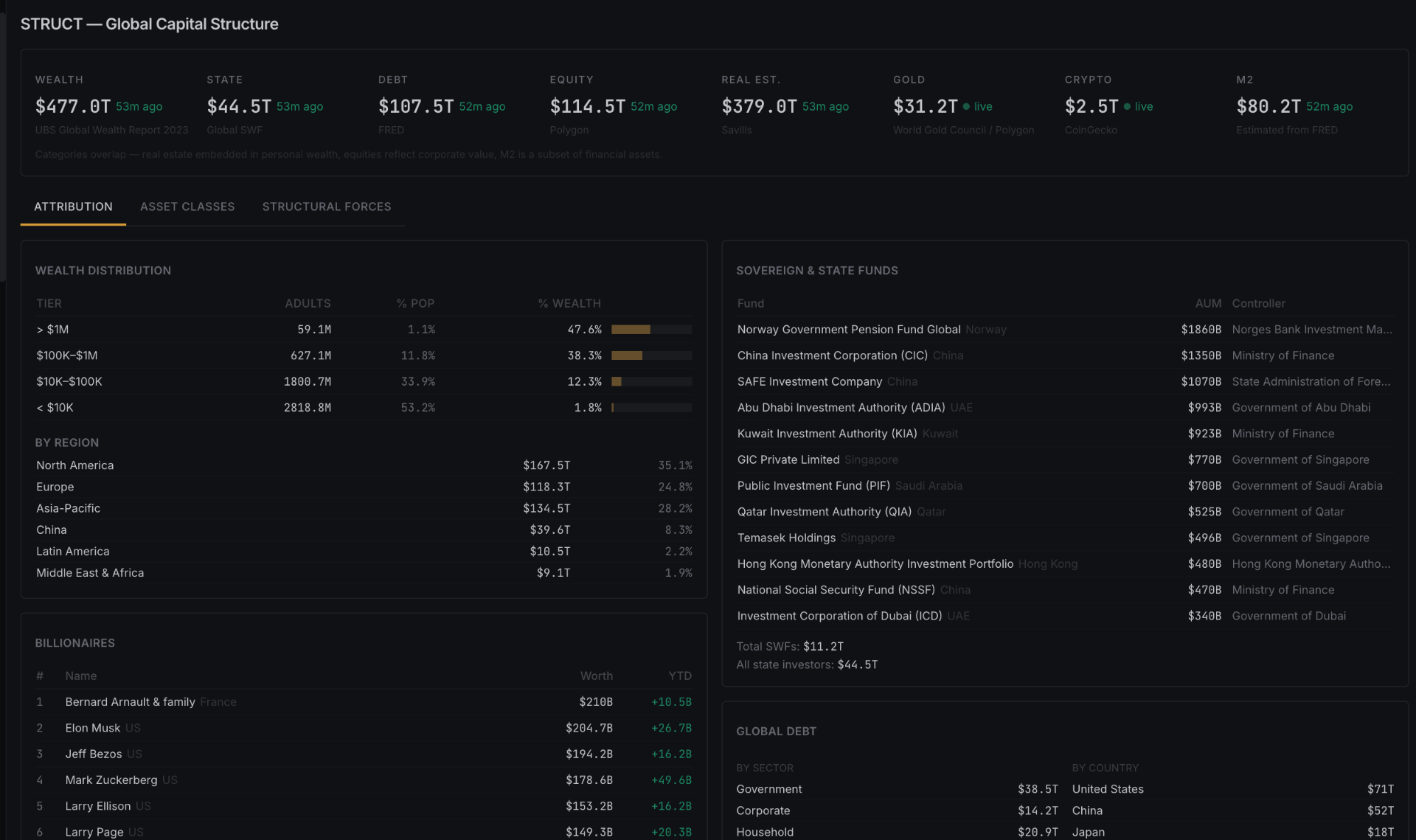The width and height of the screenshot is (1416, 840).
Task: Click the vertical scrollbar handle at left edge
Action: click(3, 146)
